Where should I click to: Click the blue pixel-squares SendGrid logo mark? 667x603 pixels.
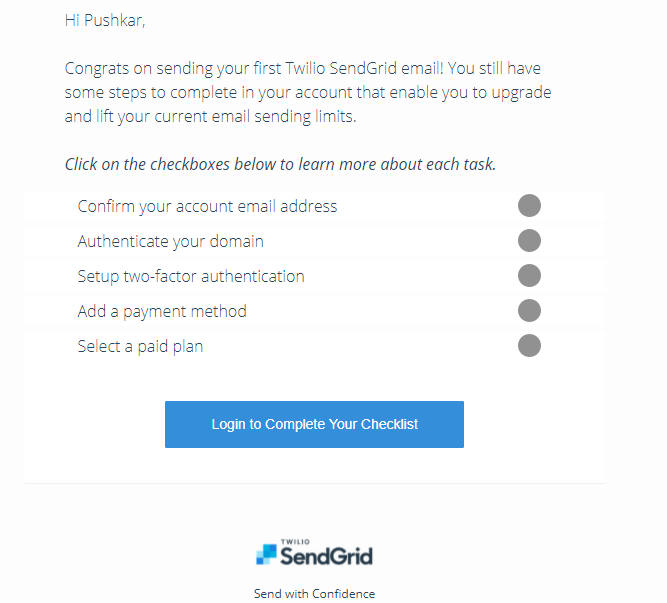coord(266,554)
